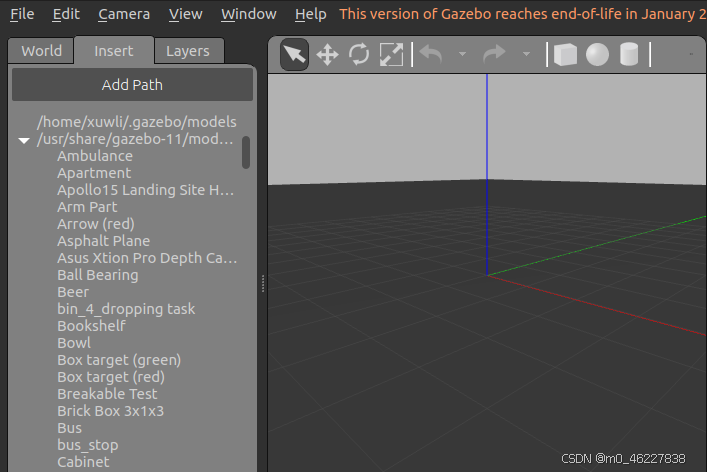The width and height of the screenshot is (707, 472).
Task: Open the File menu
Action: click(x=22, y=14)
